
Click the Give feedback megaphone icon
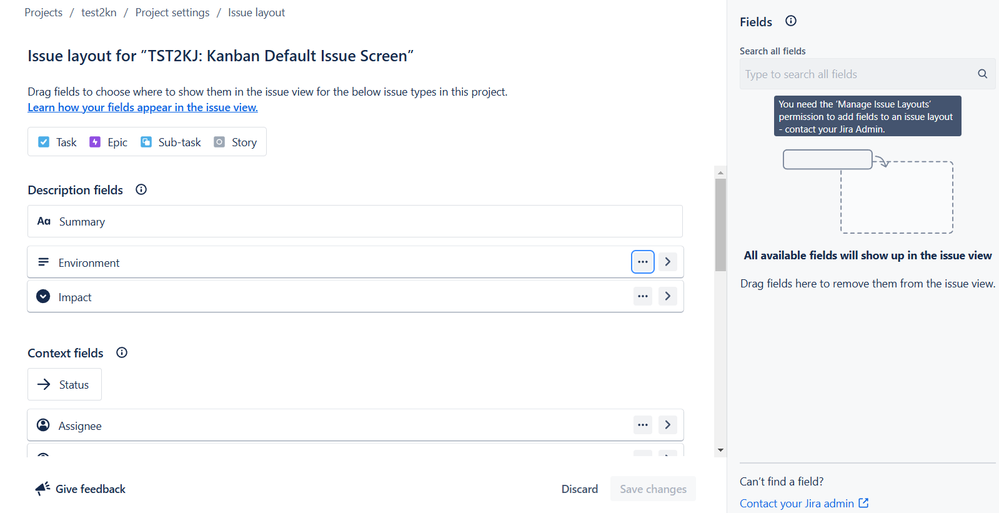pos(42,489)
